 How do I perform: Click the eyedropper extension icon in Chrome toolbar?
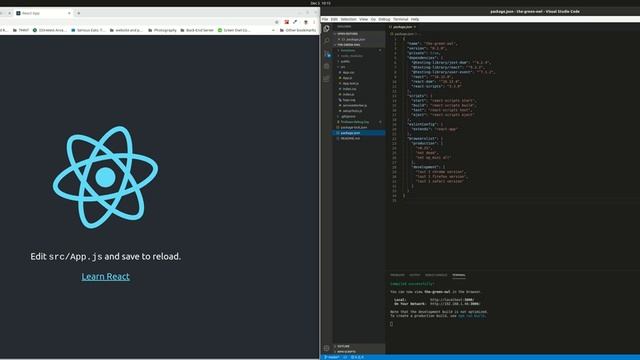295,22
